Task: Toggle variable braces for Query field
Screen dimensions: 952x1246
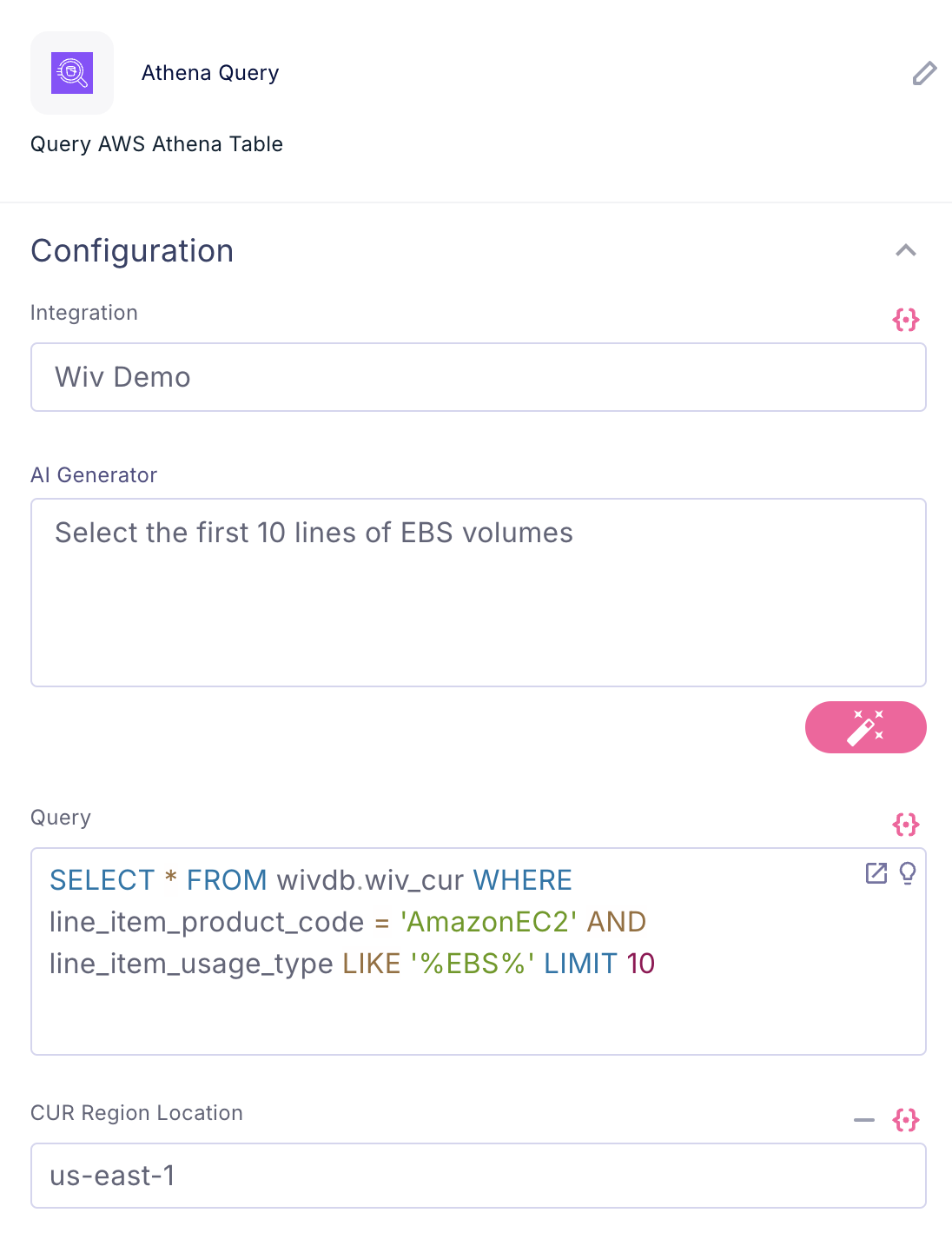Action: click(906, 824)
